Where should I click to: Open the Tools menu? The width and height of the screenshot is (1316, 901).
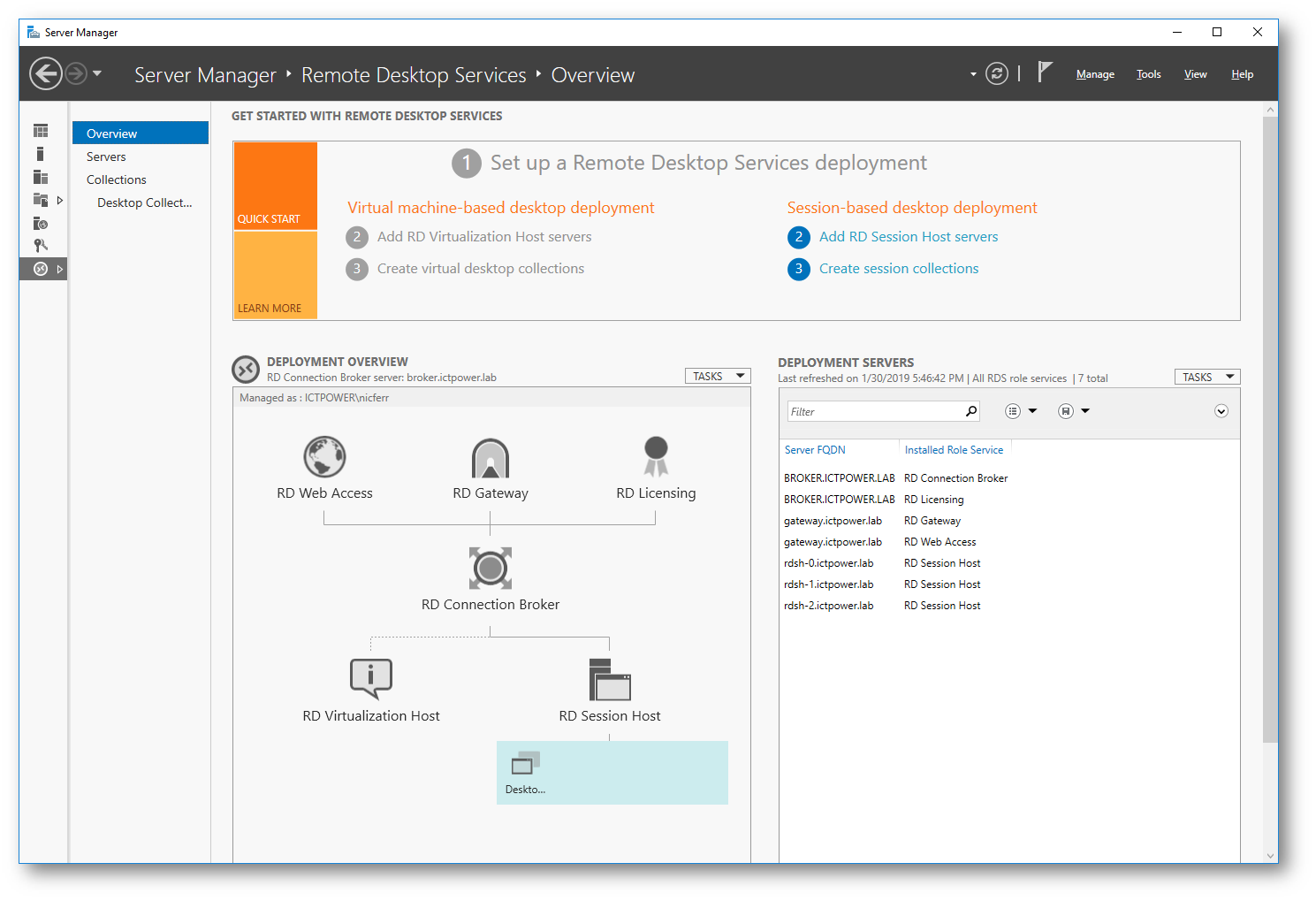1148,74
